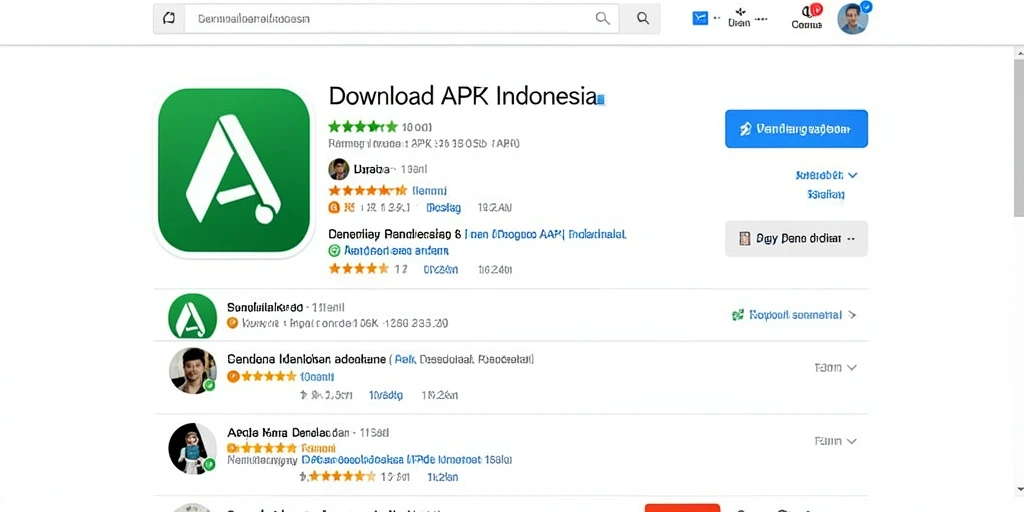The width and height of the screenshot is (1024, 512).
Task: Open Coma notifications with the red badge
Action: pyautogui.click(x=807, y=17)
